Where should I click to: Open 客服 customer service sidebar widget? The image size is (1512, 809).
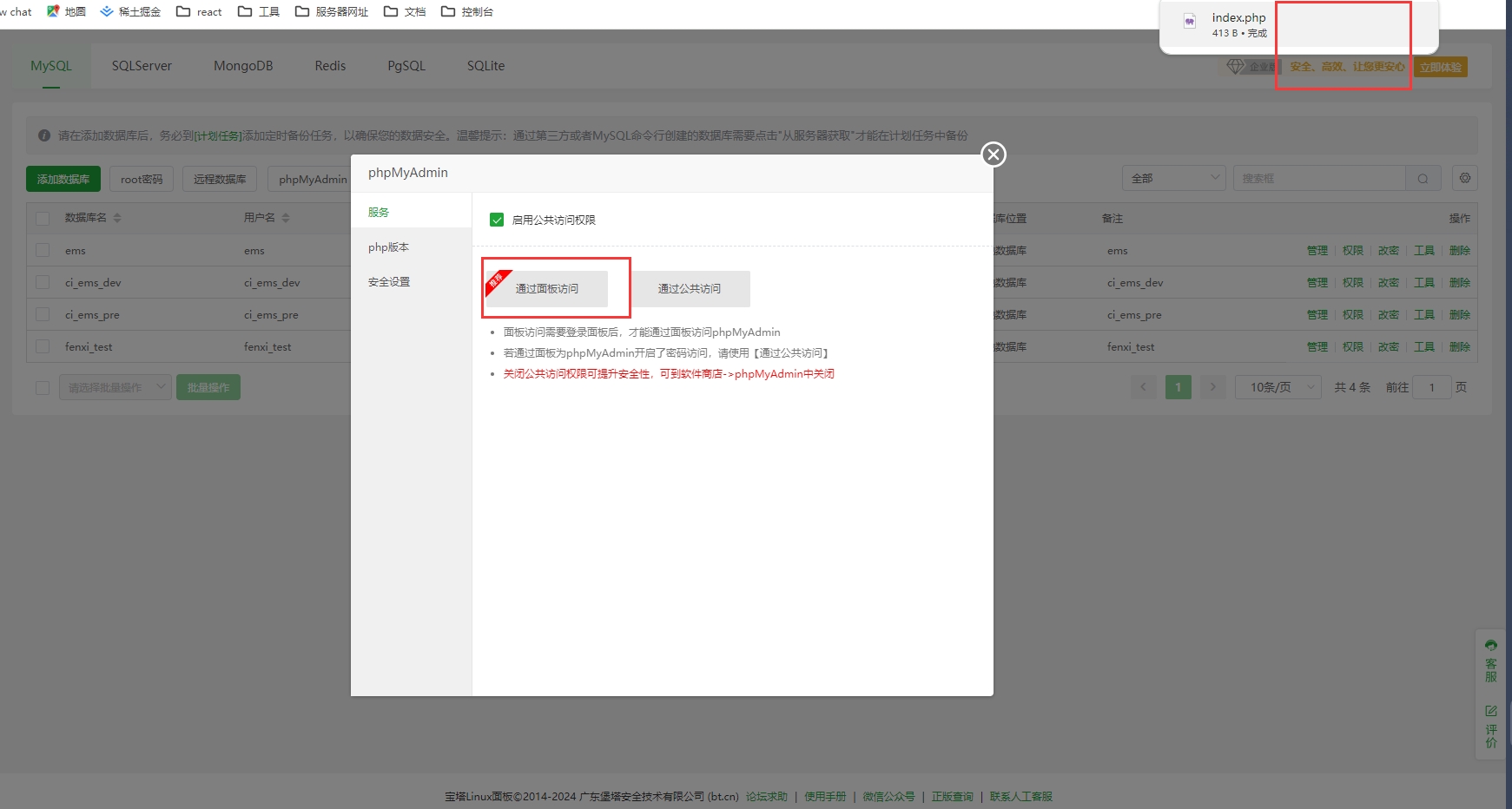point(1491,661)
